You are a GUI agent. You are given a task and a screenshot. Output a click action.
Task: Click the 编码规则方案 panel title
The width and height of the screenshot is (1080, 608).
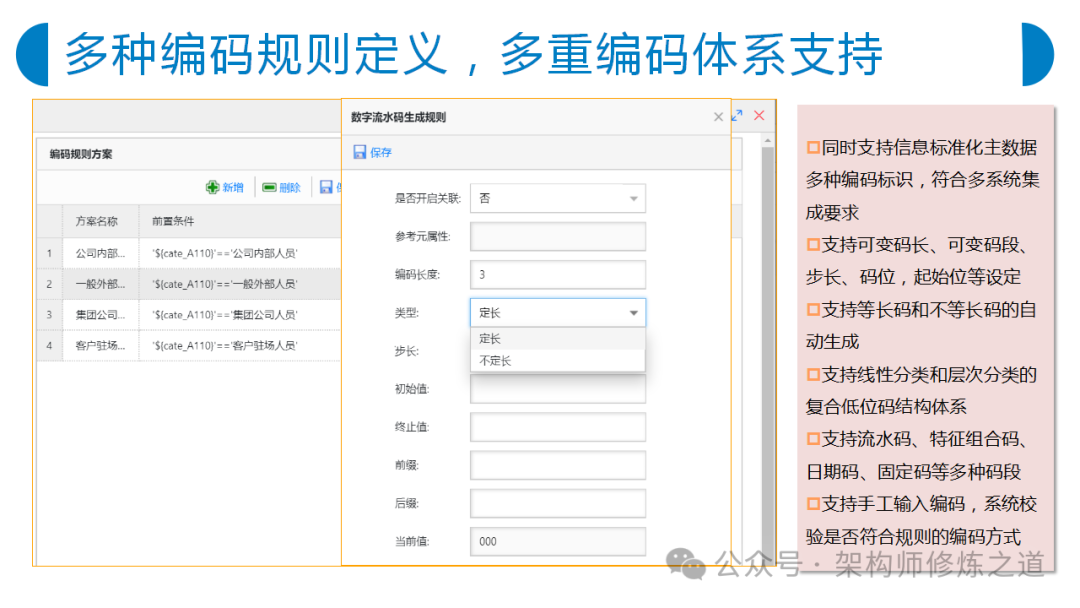coord(81,154)
